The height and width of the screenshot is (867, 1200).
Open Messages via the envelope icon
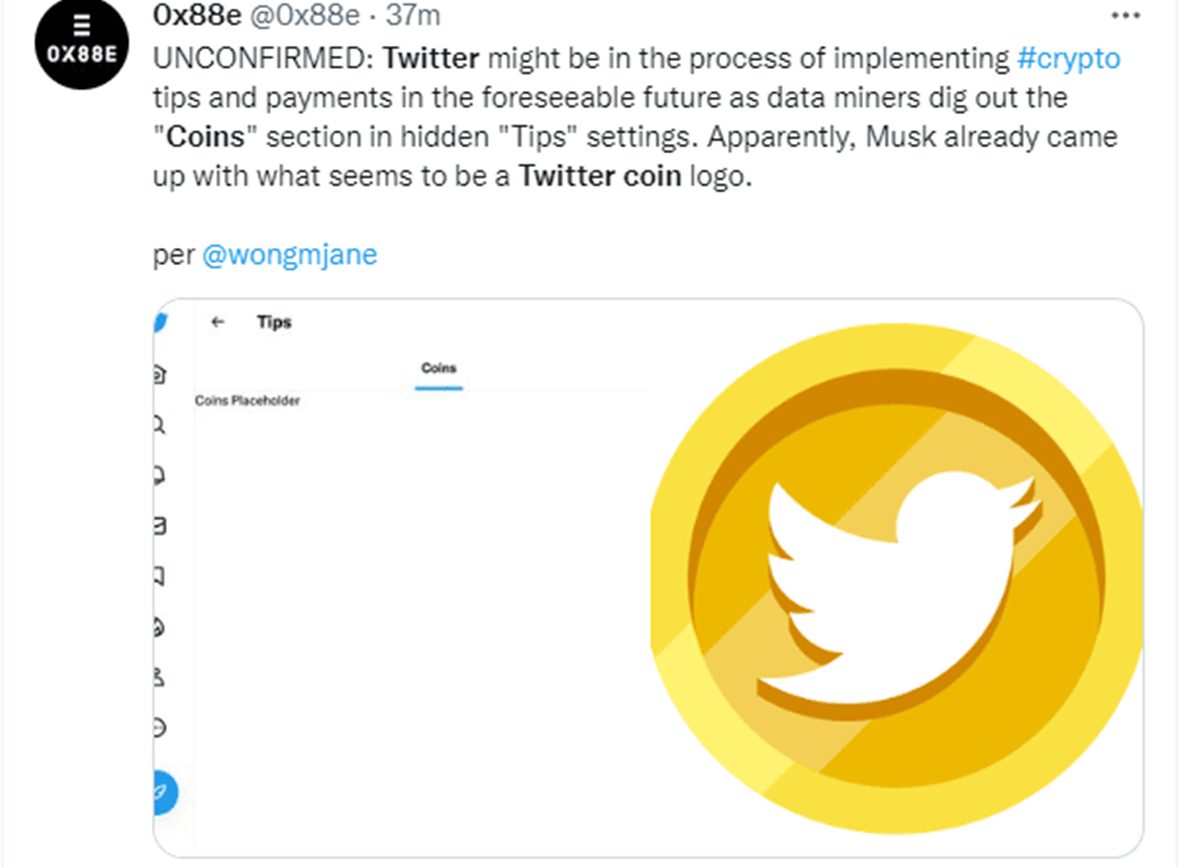coord(159,525)
